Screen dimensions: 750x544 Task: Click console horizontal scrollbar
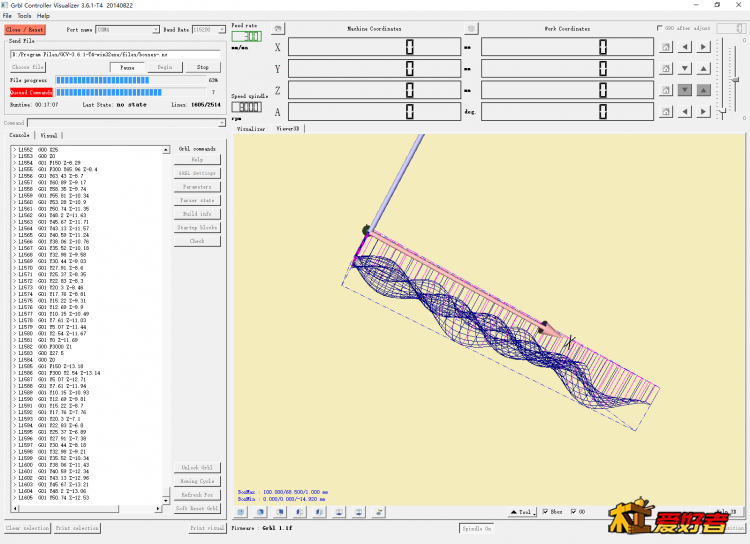tap(88, 509)
